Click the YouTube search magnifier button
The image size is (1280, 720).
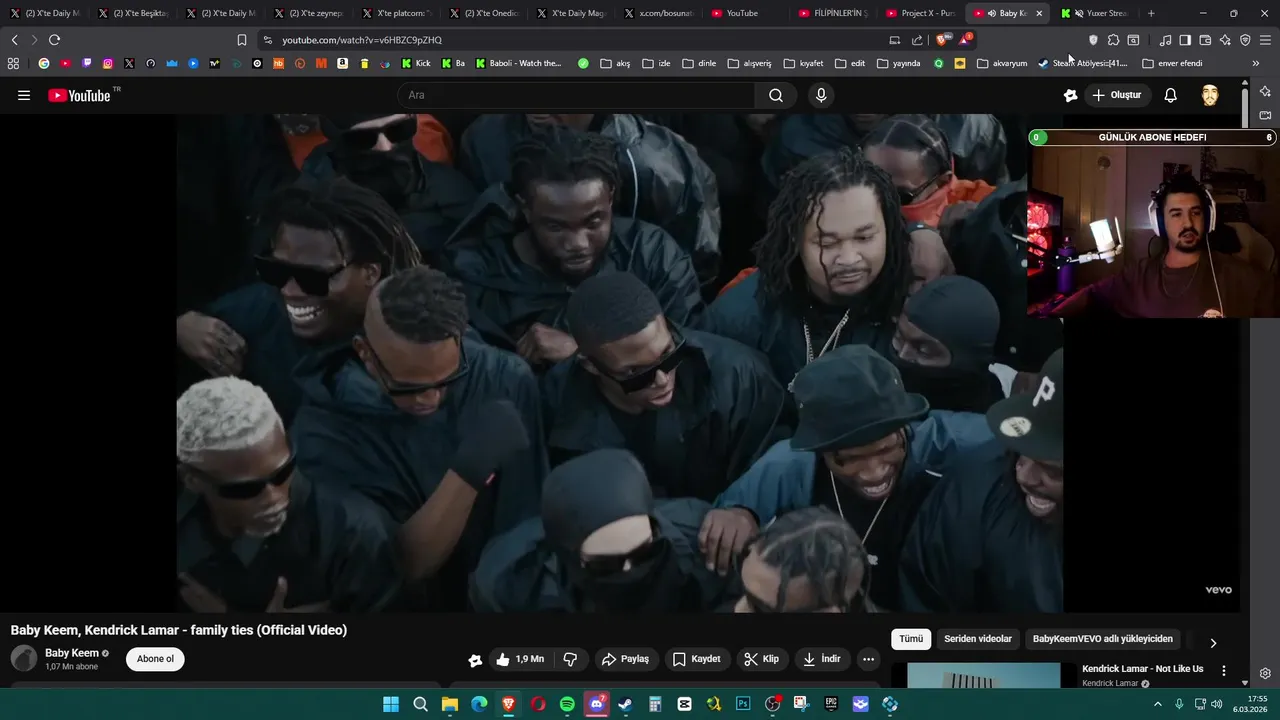[776, 95]
